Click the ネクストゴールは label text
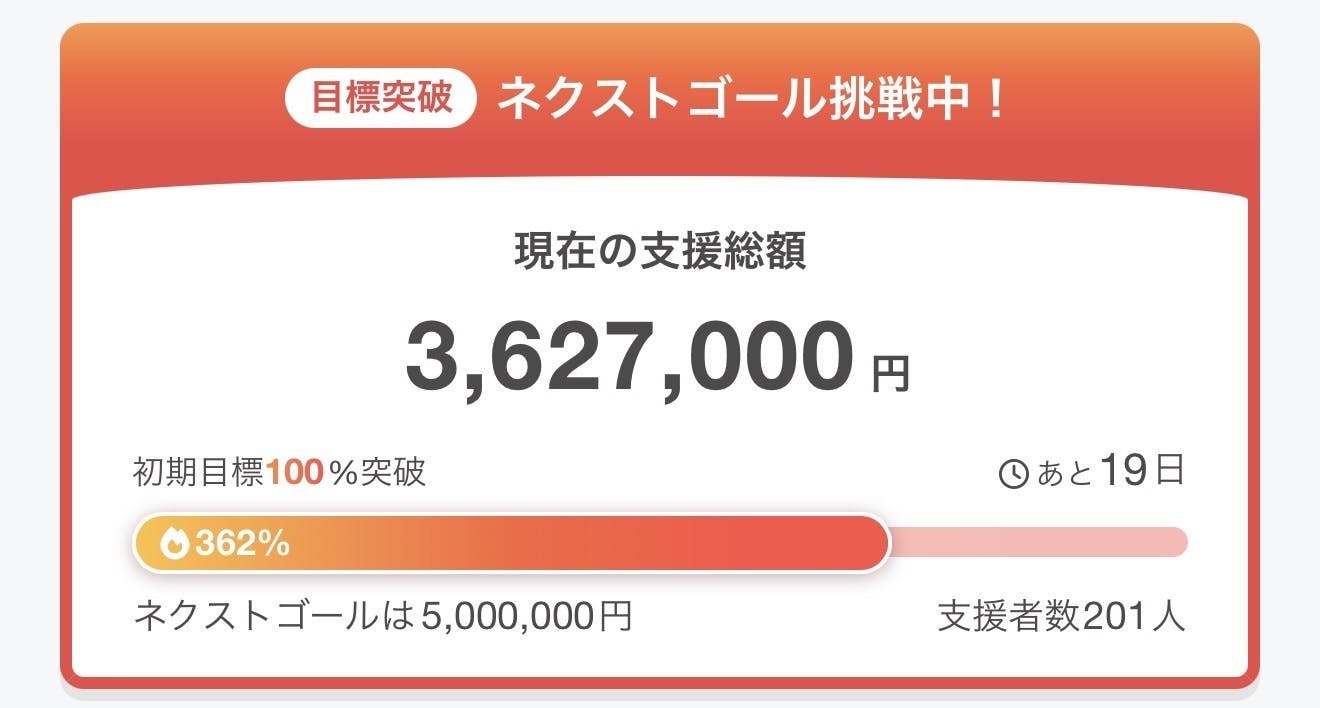Image resolution: width=1320 pixels, height=708 pixels. (272, 616)
